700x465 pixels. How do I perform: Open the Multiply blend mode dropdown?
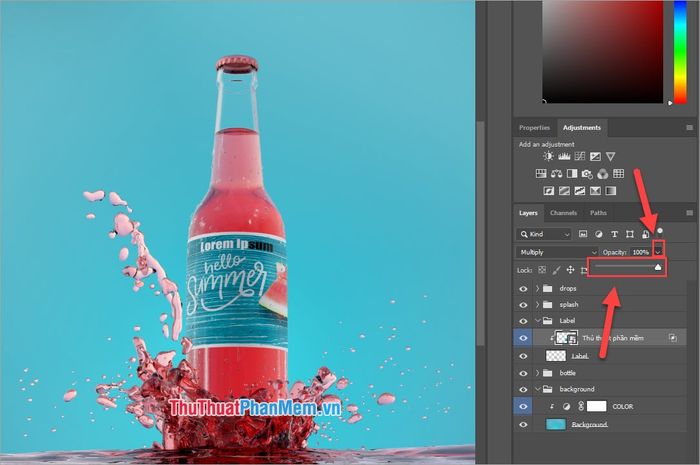pyautogui.click(x=557, y=252)
